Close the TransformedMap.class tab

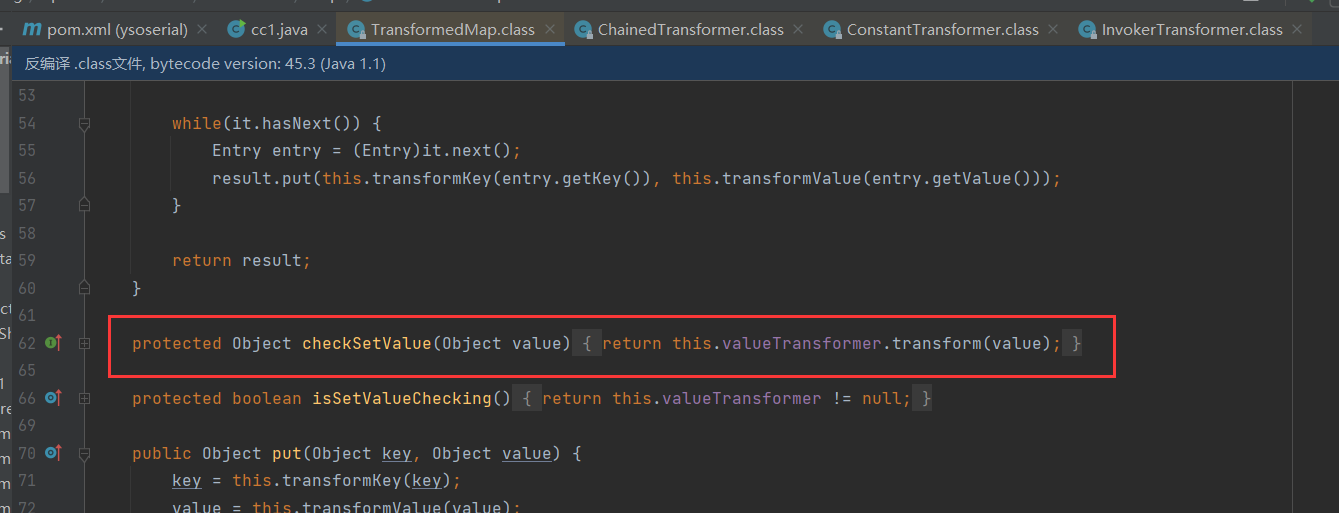click(x=550, y=30)
